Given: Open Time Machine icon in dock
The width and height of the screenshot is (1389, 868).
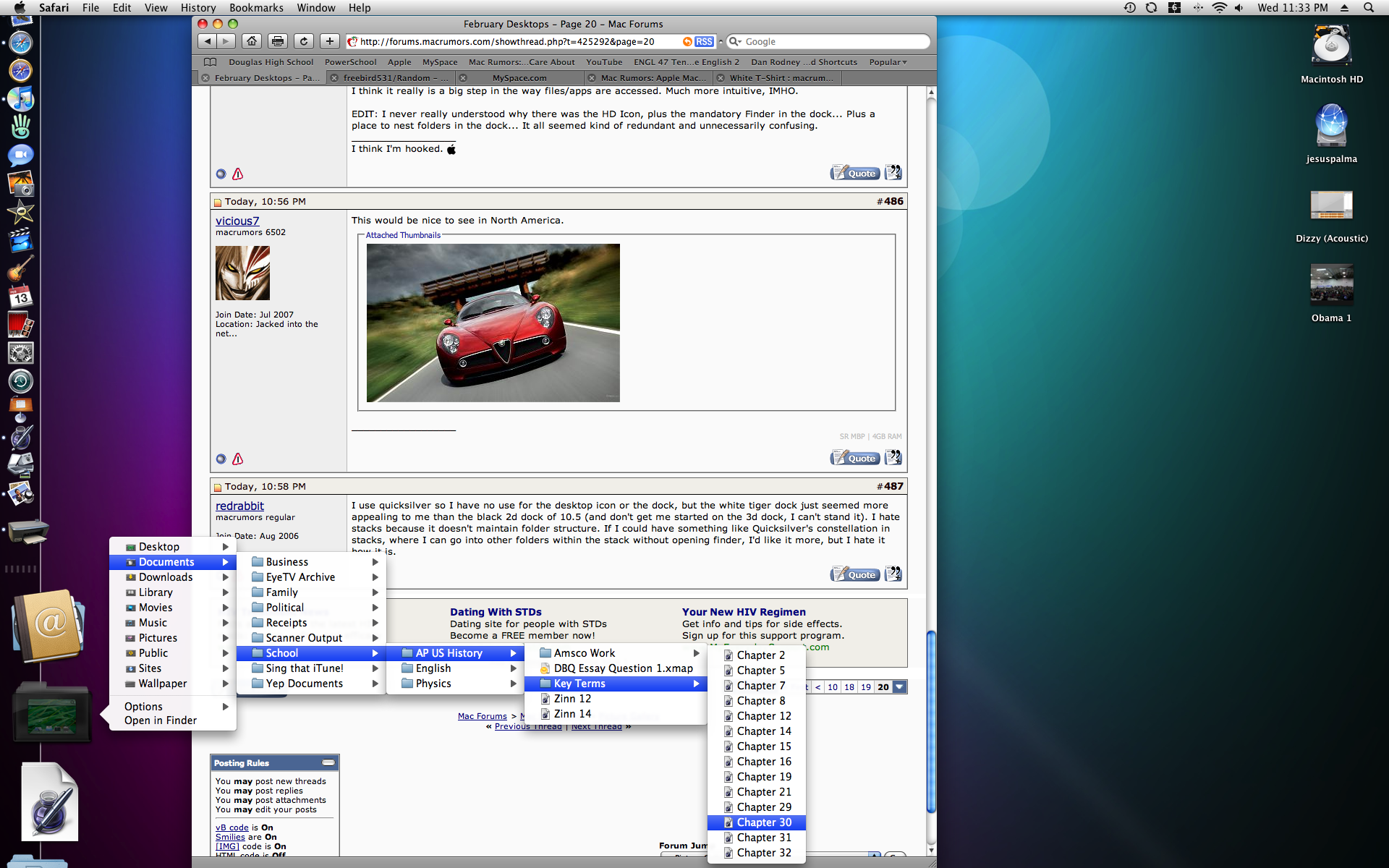Looking at the screenshot, I should click(21, 381).
